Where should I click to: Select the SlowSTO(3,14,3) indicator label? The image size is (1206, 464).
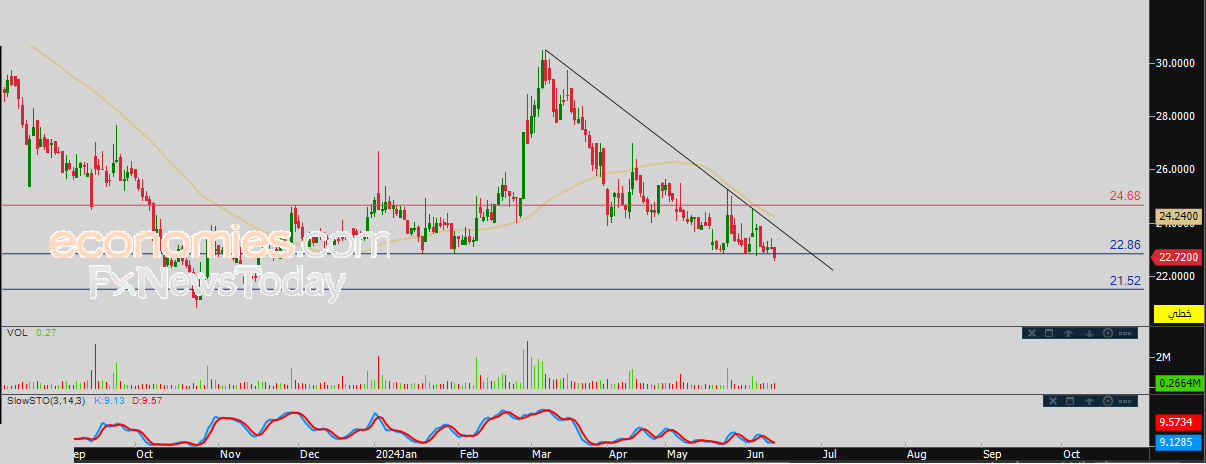coord(47,400)
